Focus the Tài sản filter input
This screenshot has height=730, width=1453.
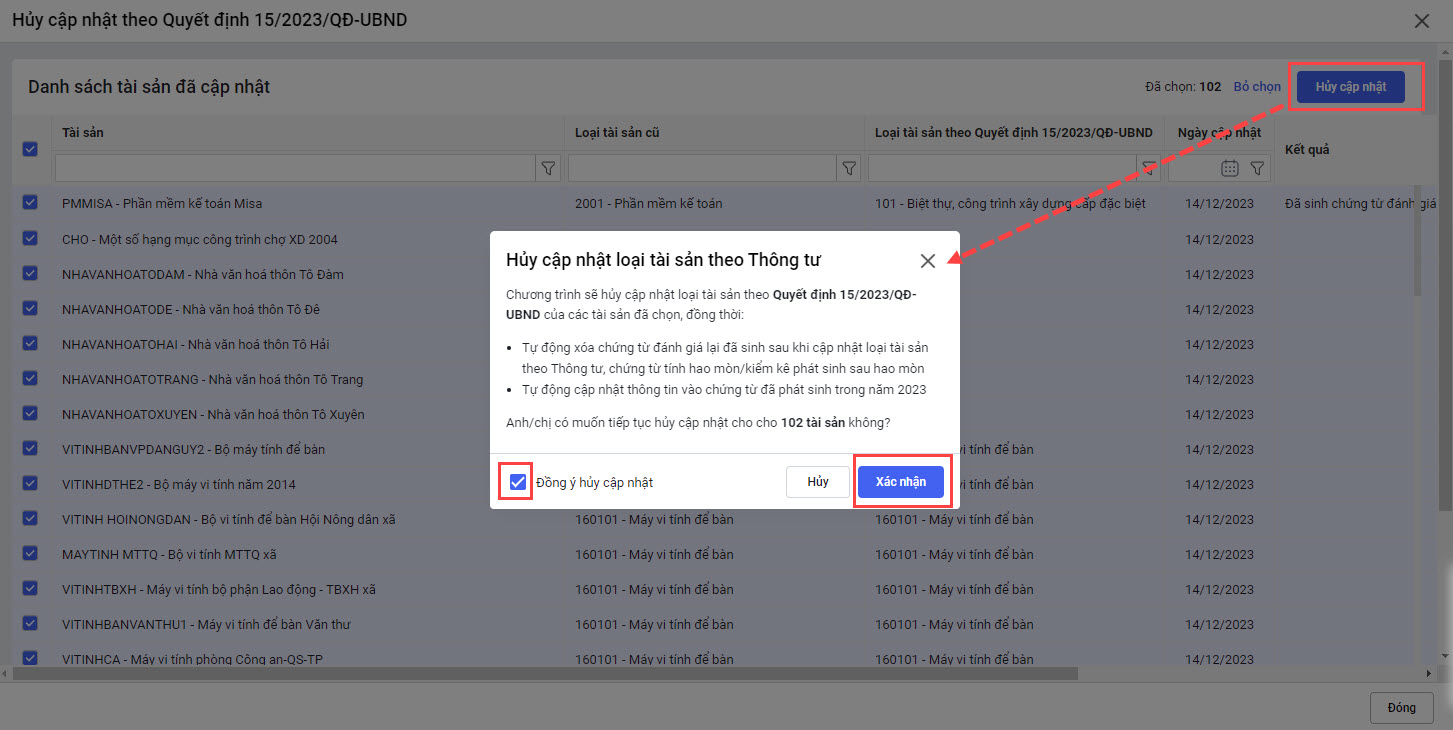[296, 169]
